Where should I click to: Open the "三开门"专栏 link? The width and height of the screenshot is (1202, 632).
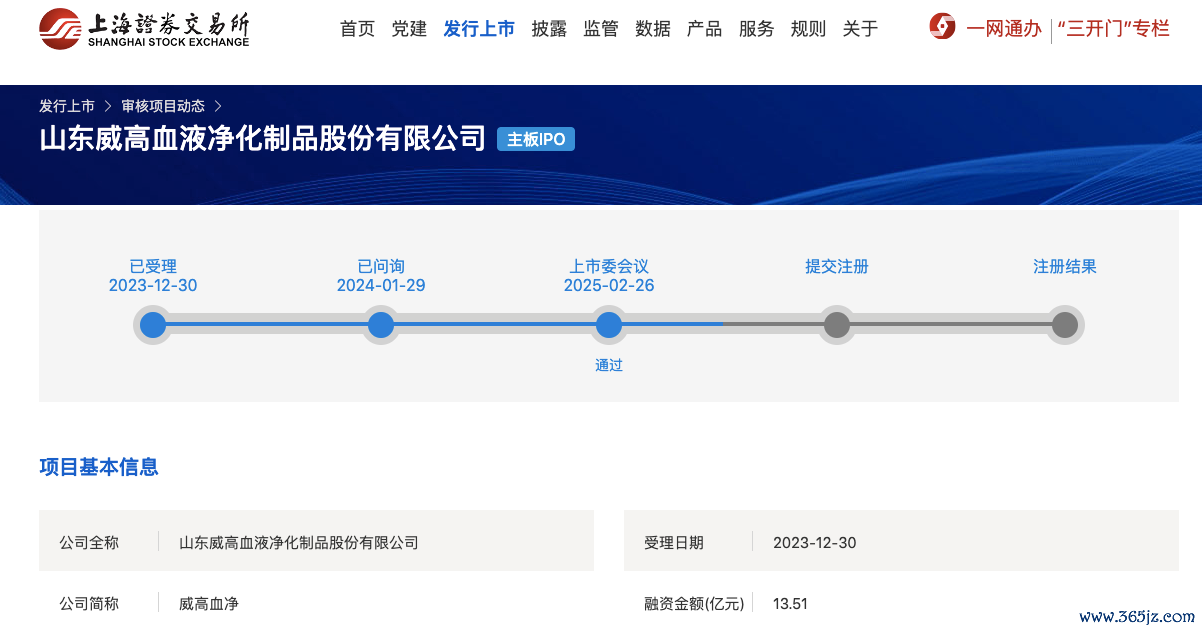(x=1113, y=29)
